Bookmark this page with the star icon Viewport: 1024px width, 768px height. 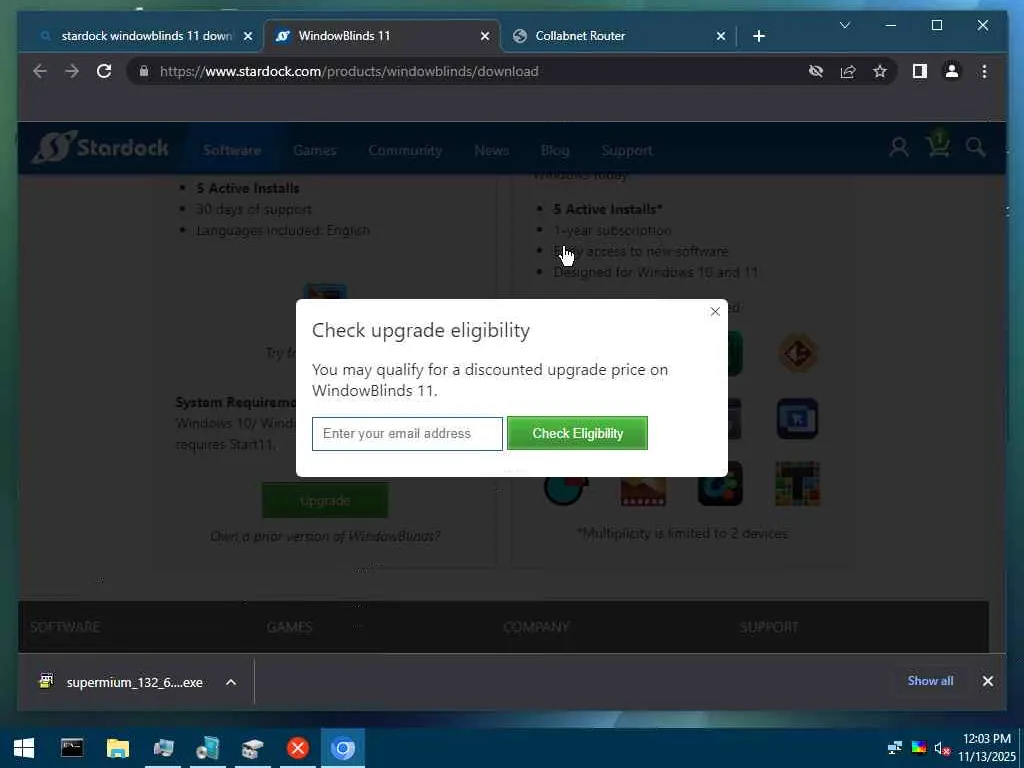tap(880, 71)
